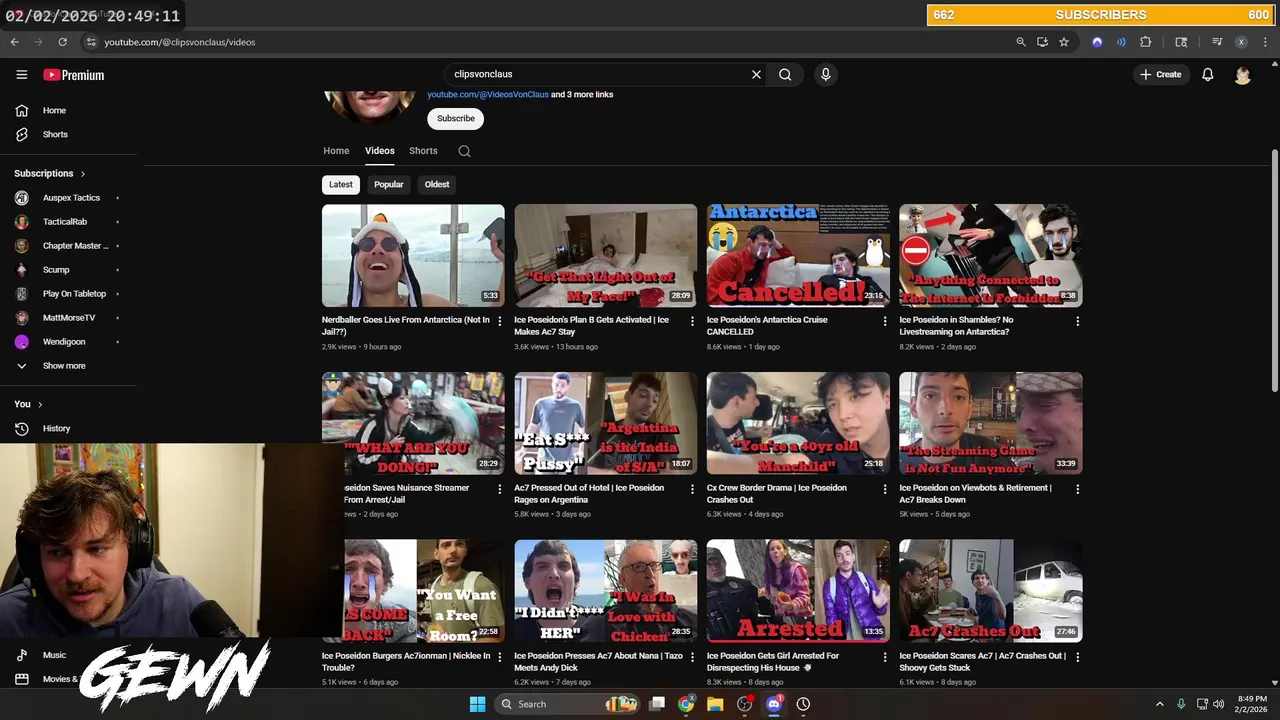Open History in the left sidebar
The height and width of the screenshot is (720, 1280).
click(68, 428)
